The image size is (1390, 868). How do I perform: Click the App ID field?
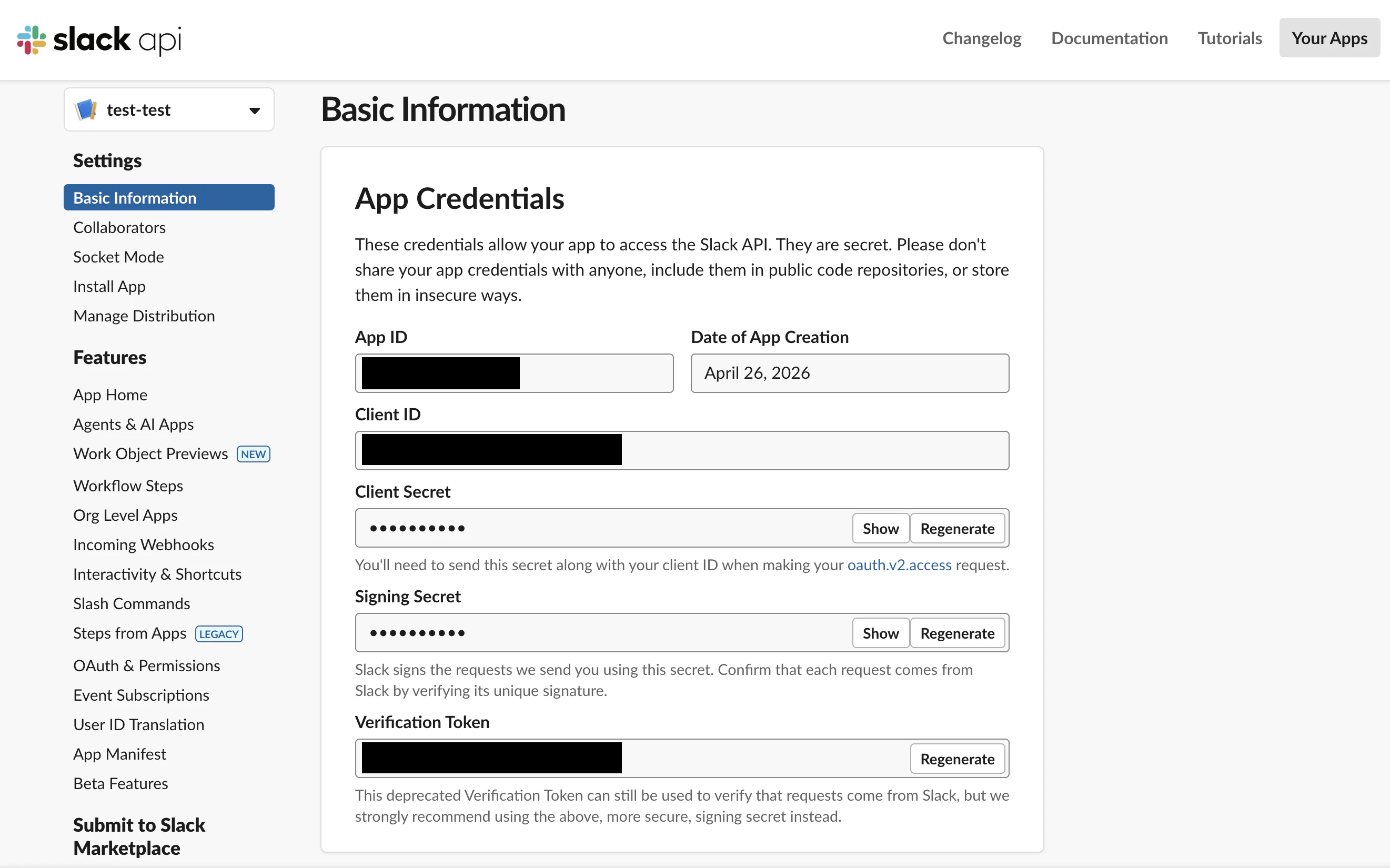click(514, 373)
